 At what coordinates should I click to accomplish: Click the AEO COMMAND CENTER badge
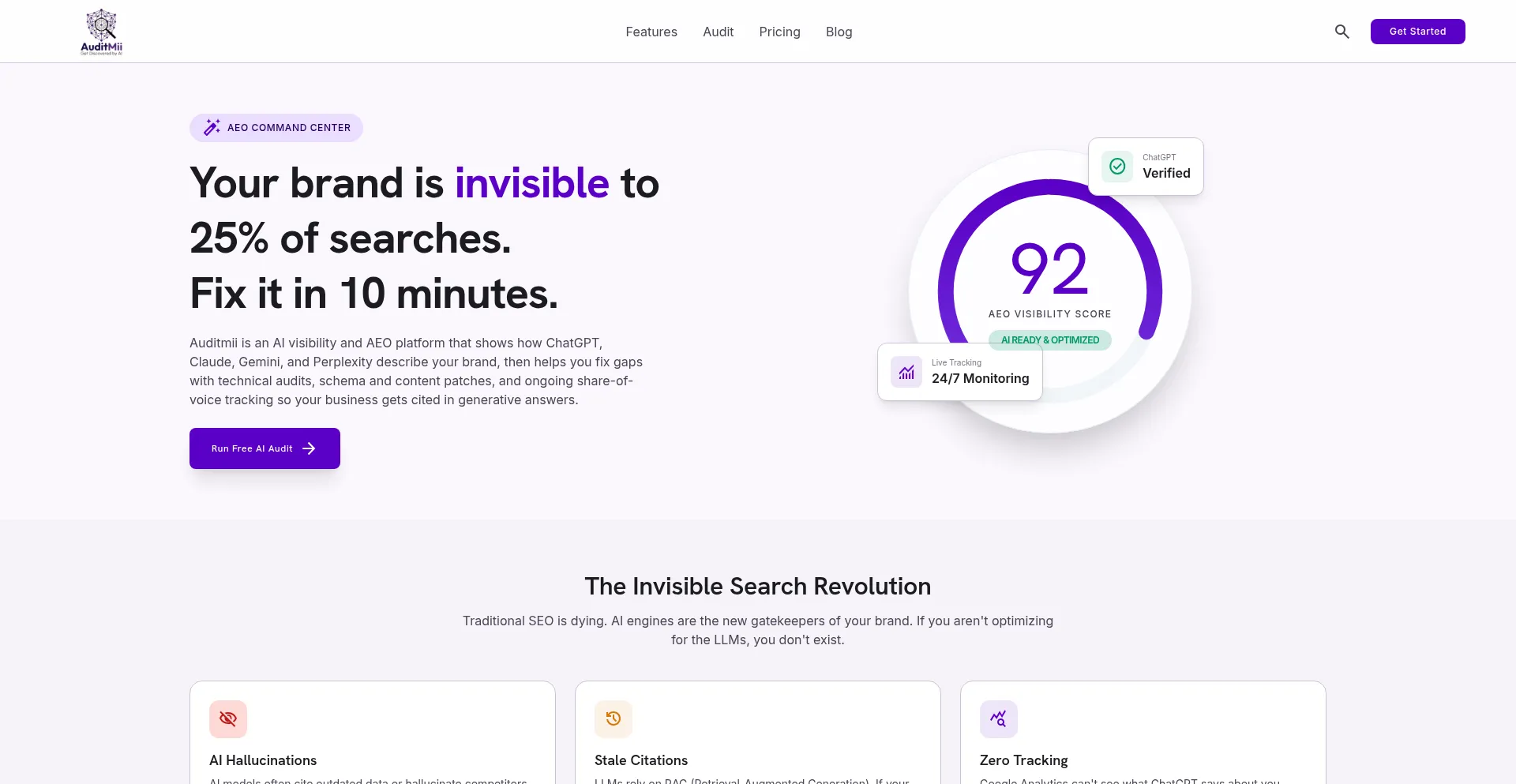(276, 128)
